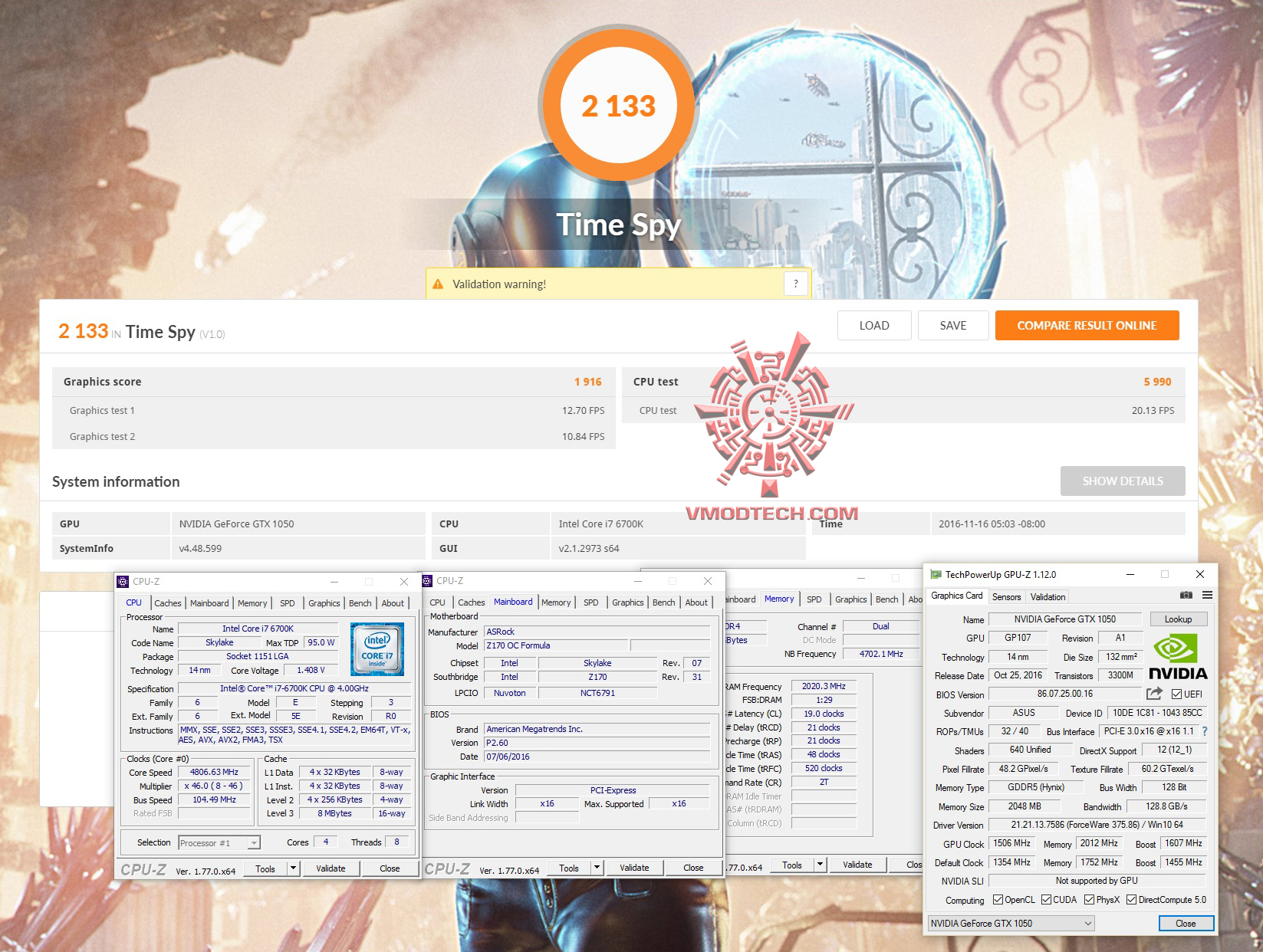The width and height of the screenshot is (1263, 952).
Task: Open the GPU-Z hamburger menu icon
Action: click(1207, 596)
